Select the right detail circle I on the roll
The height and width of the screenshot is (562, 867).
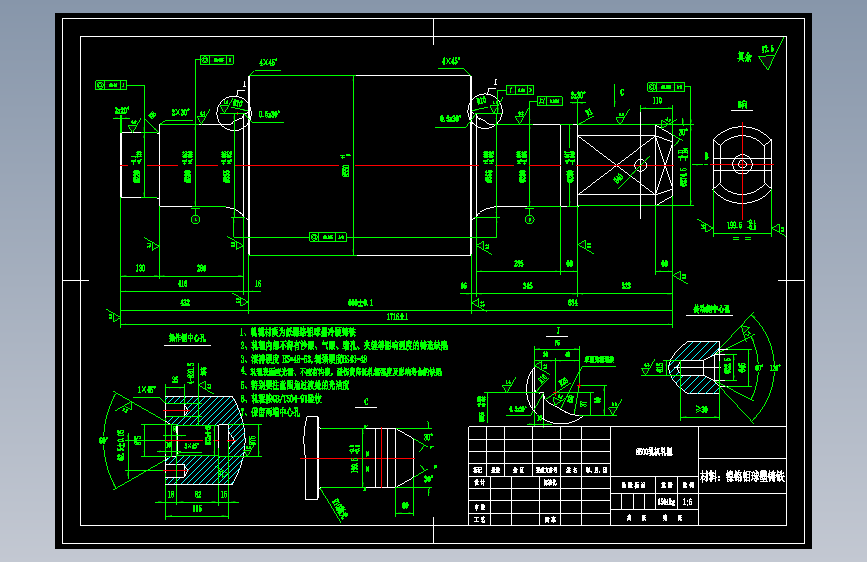coord(485,111)
